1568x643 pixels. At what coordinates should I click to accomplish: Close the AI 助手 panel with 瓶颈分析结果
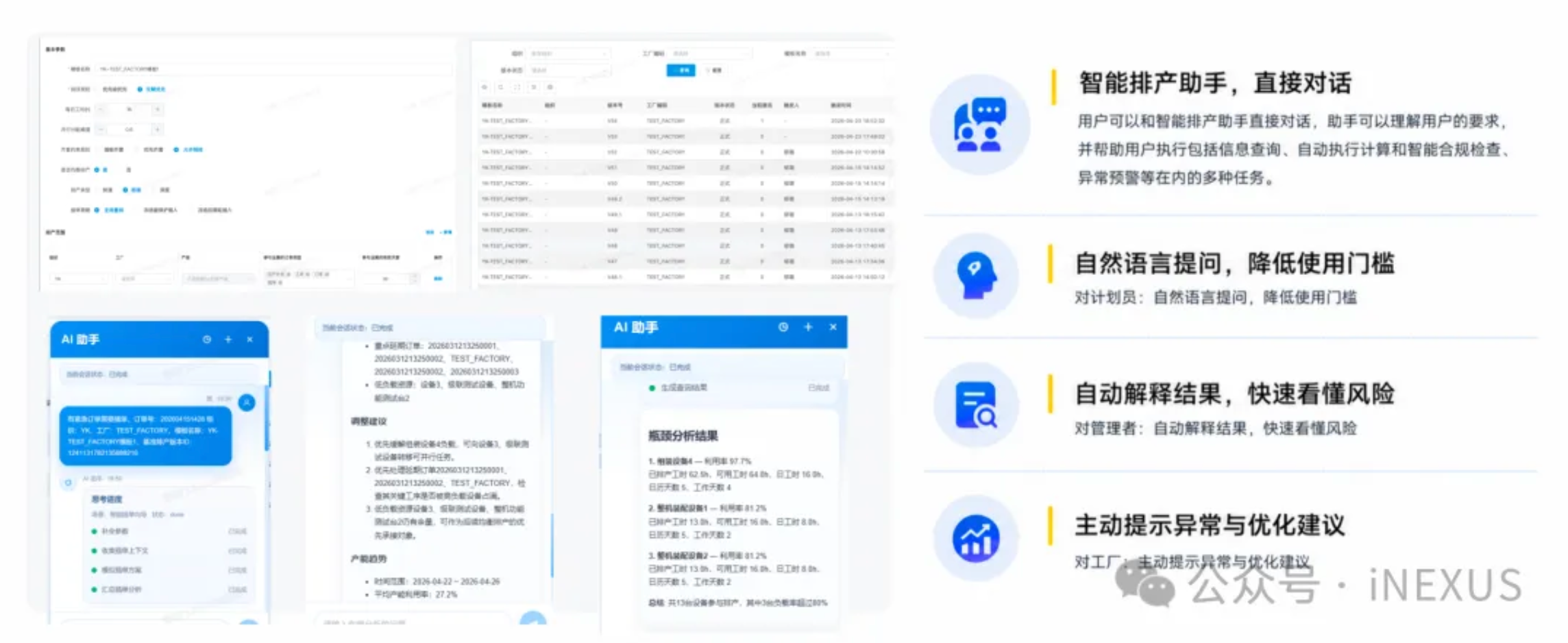tap(833, 327)
